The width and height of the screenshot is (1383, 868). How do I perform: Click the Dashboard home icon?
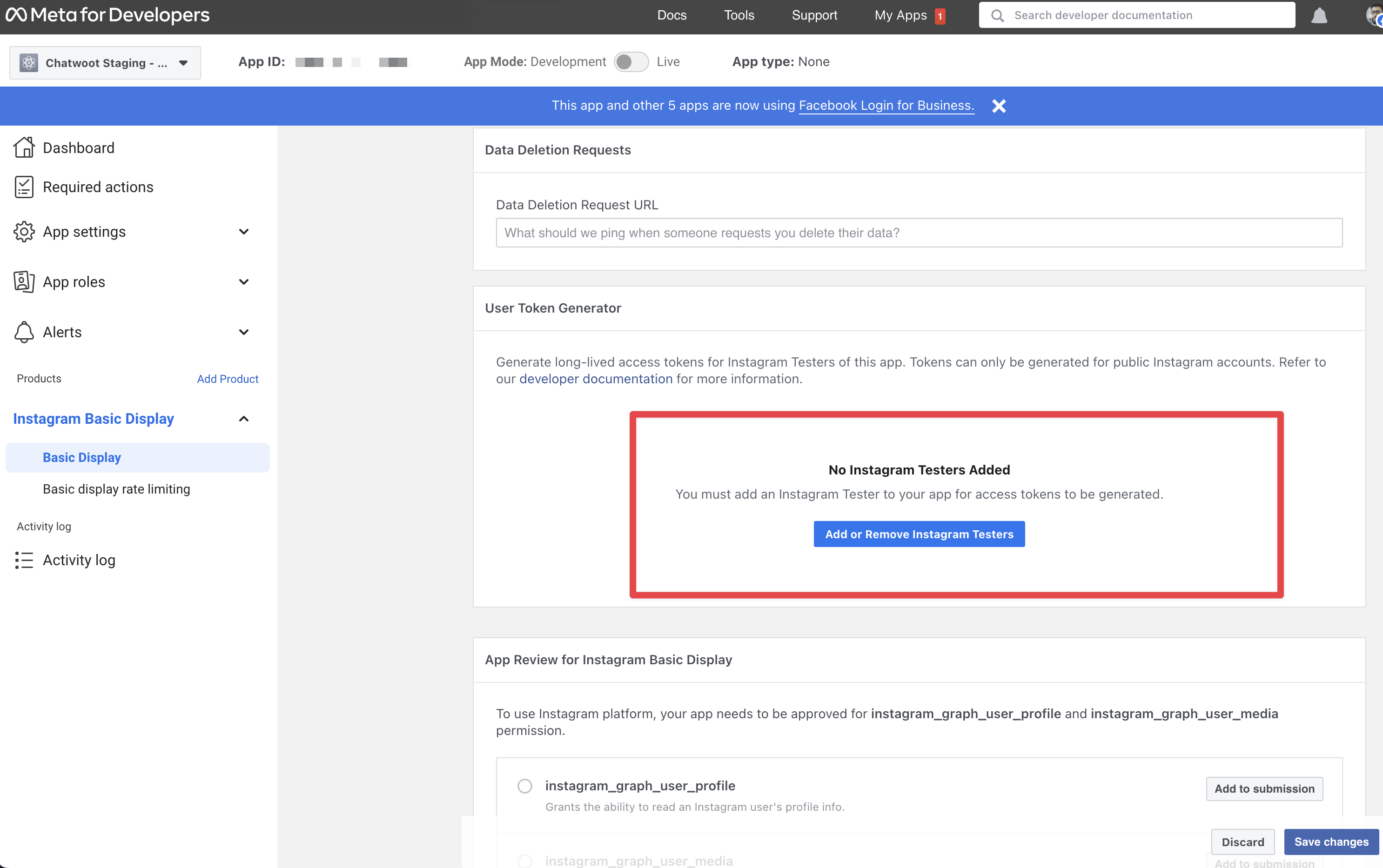[24, 147]
